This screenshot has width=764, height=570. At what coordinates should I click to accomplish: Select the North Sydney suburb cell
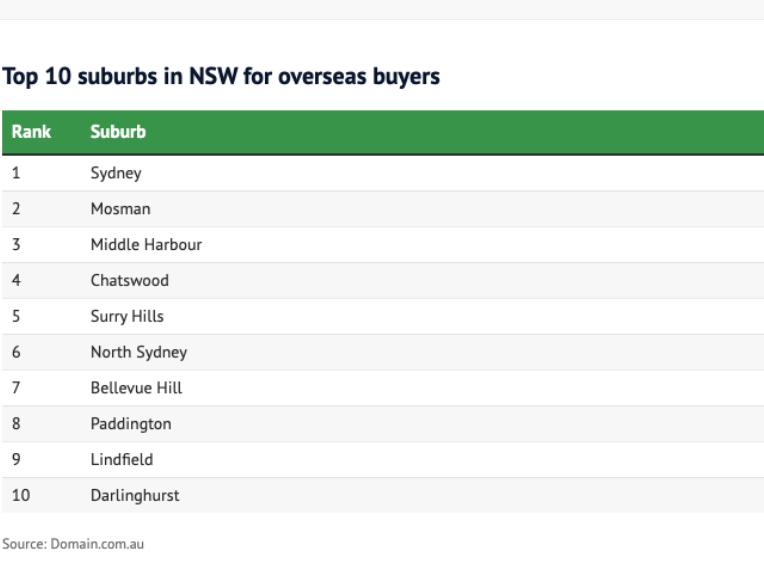(x=138, y=352)
